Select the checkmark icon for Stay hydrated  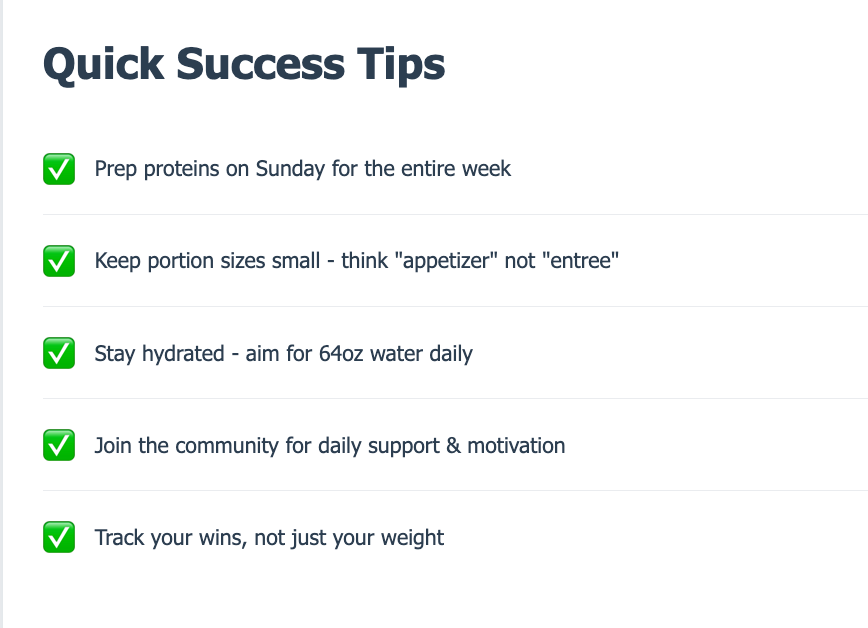click(x=59, y=353)
